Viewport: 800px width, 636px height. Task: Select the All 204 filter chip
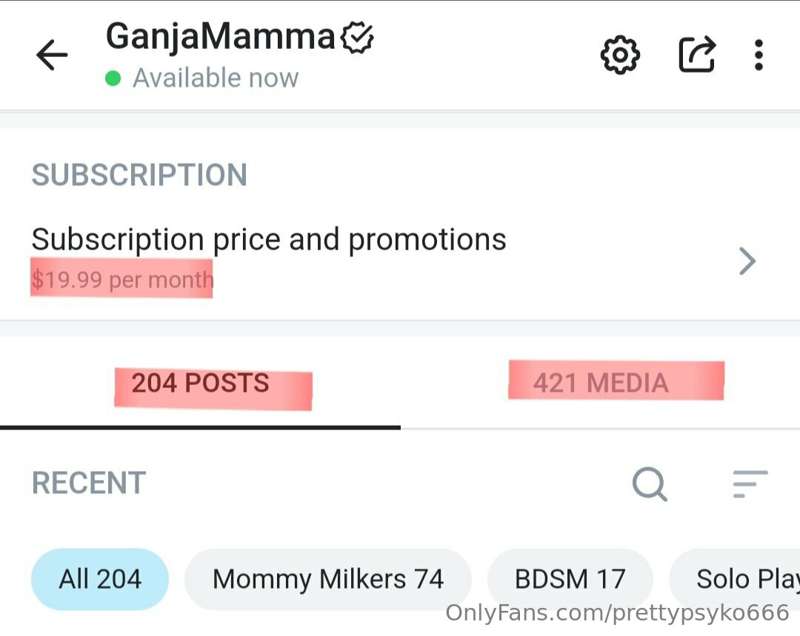(100, 579)
